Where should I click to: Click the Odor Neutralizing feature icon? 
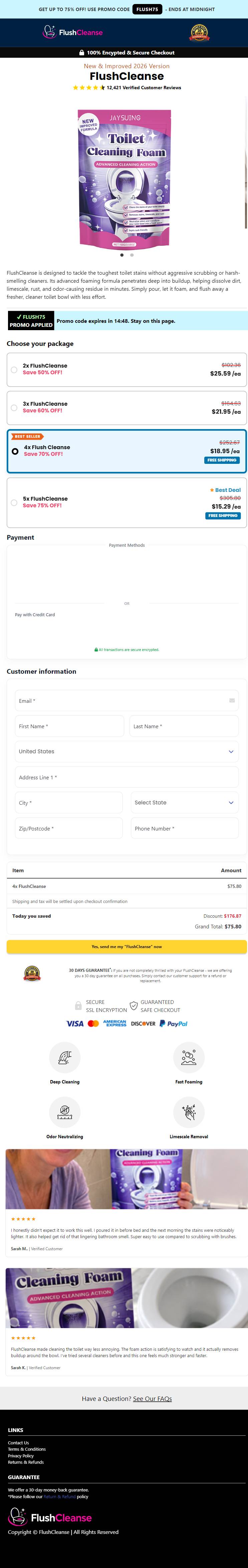[x=64, y=1112]
